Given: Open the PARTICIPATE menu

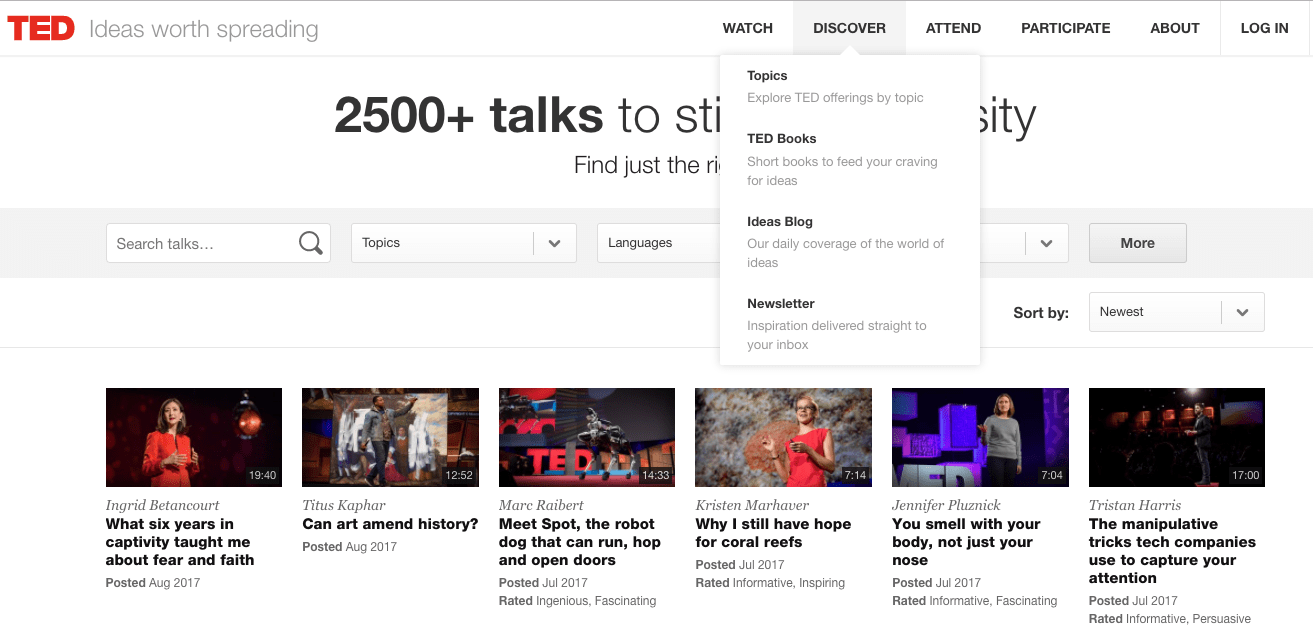Looking at the screenshot, I should [x=1065, y=28].
